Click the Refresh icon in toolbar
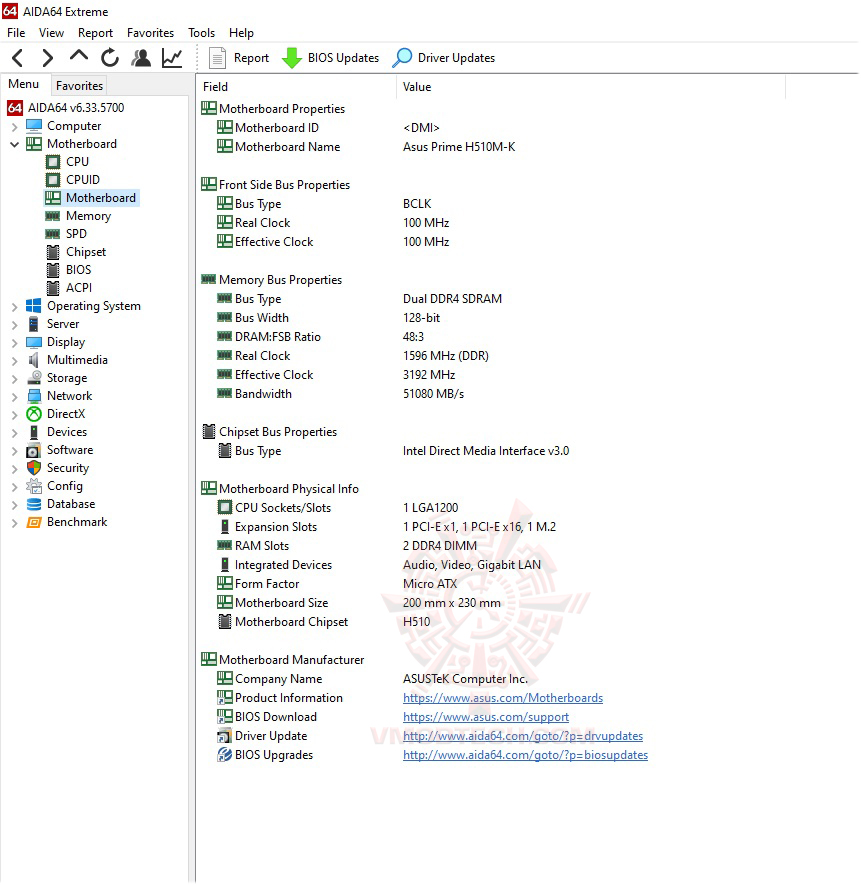 pos(110,58)
